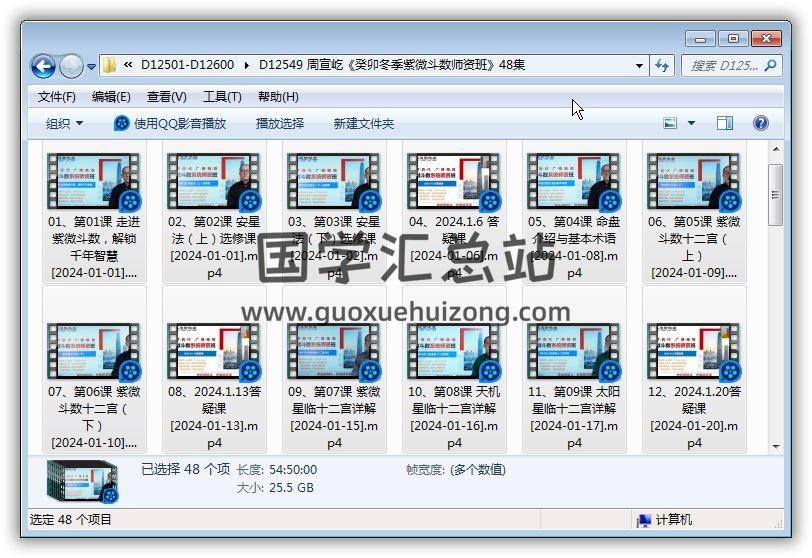Click the scrollbar down arrow

(775, 447)
